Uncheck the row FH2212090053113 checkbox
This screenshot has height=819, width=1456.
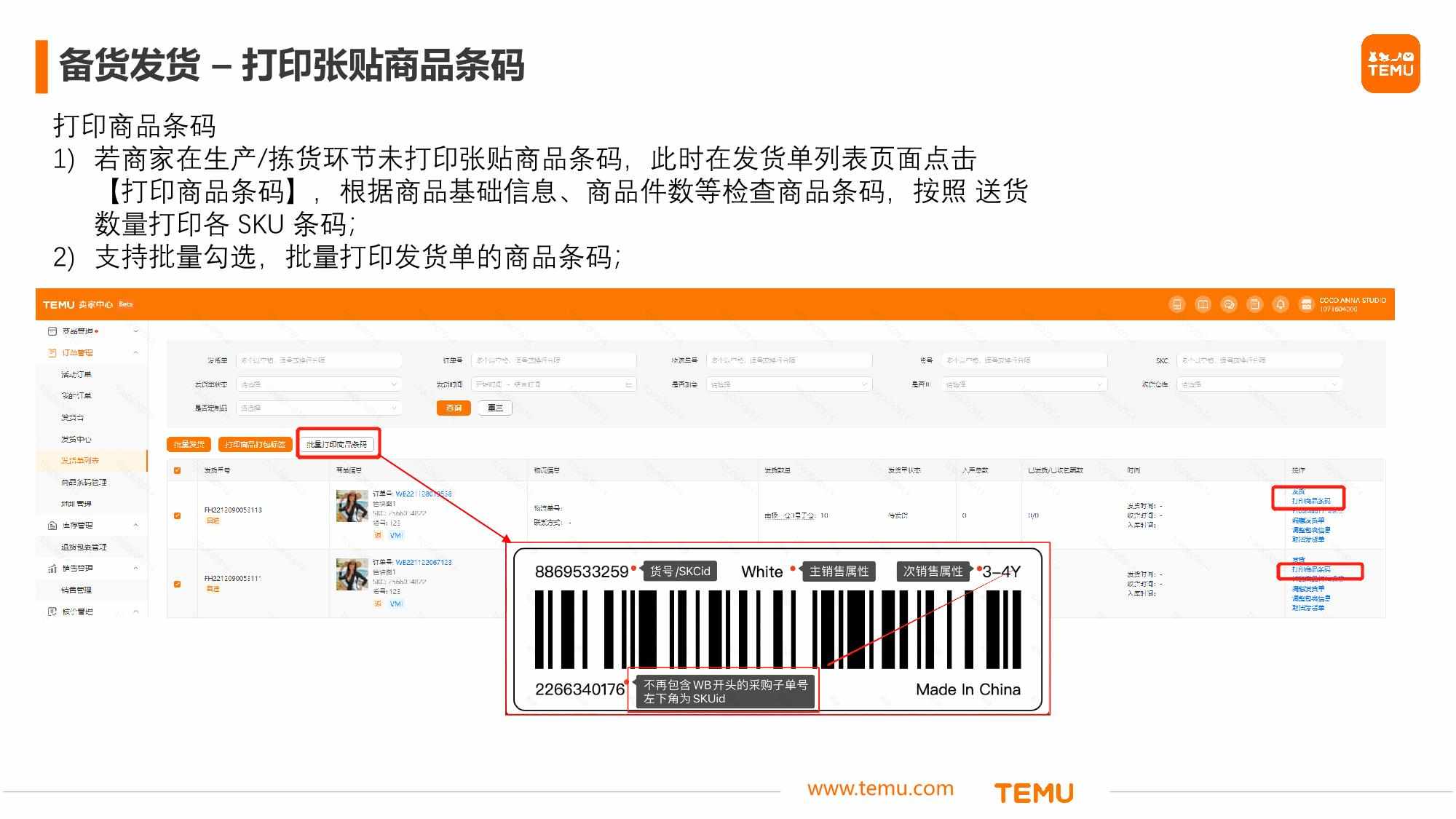tap(178, 515)
